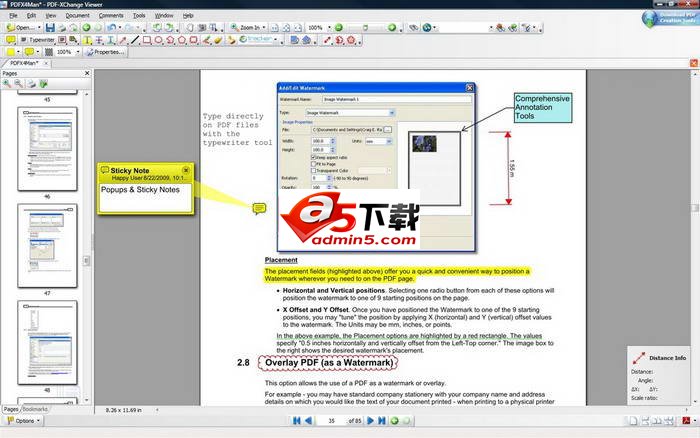The image size is (700, 438).
Task: Click Download PDF Creation Tools banner
Action: 669,19
